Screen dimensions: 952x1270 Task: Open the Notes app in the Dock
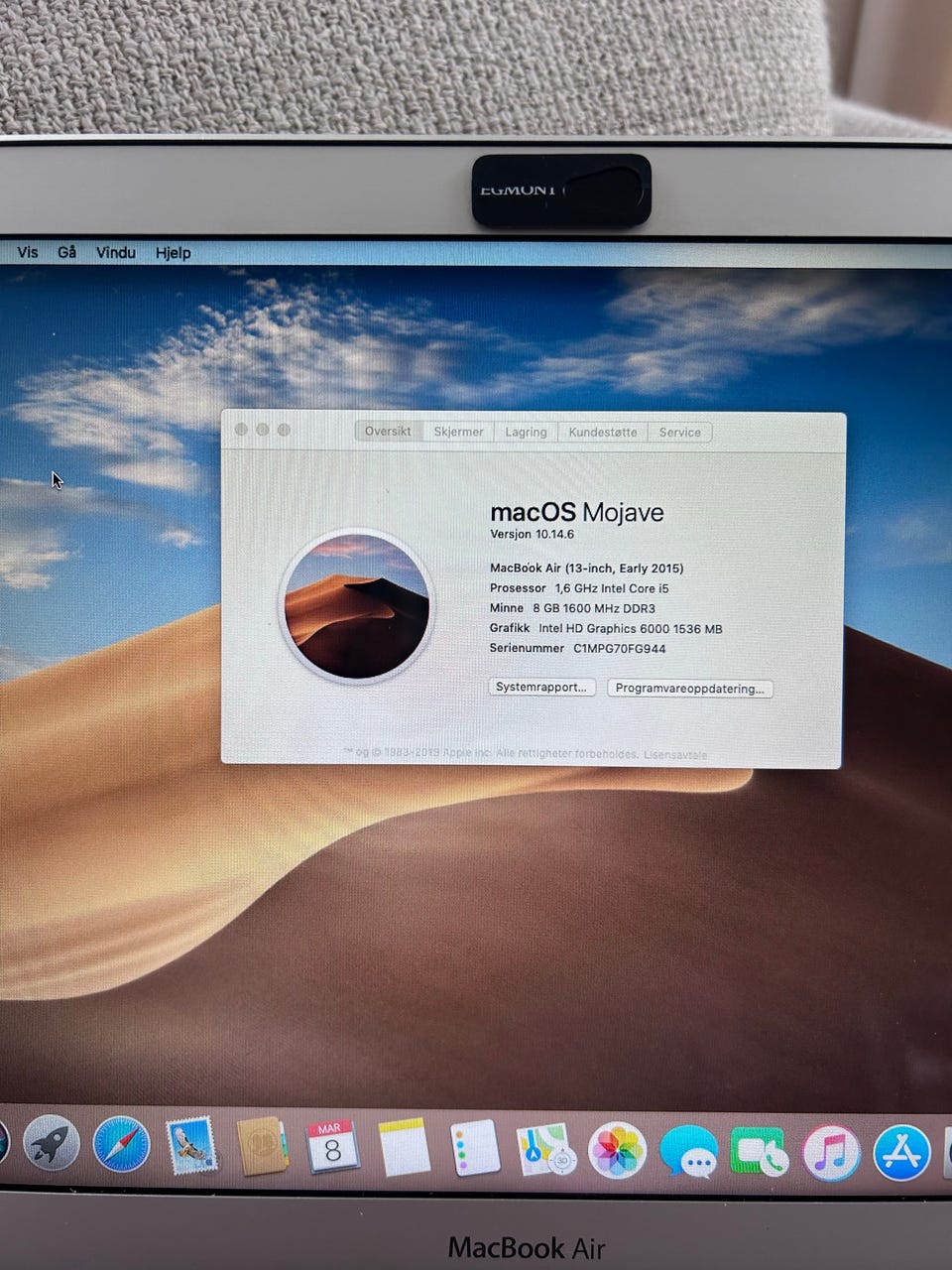(405, 1148)
